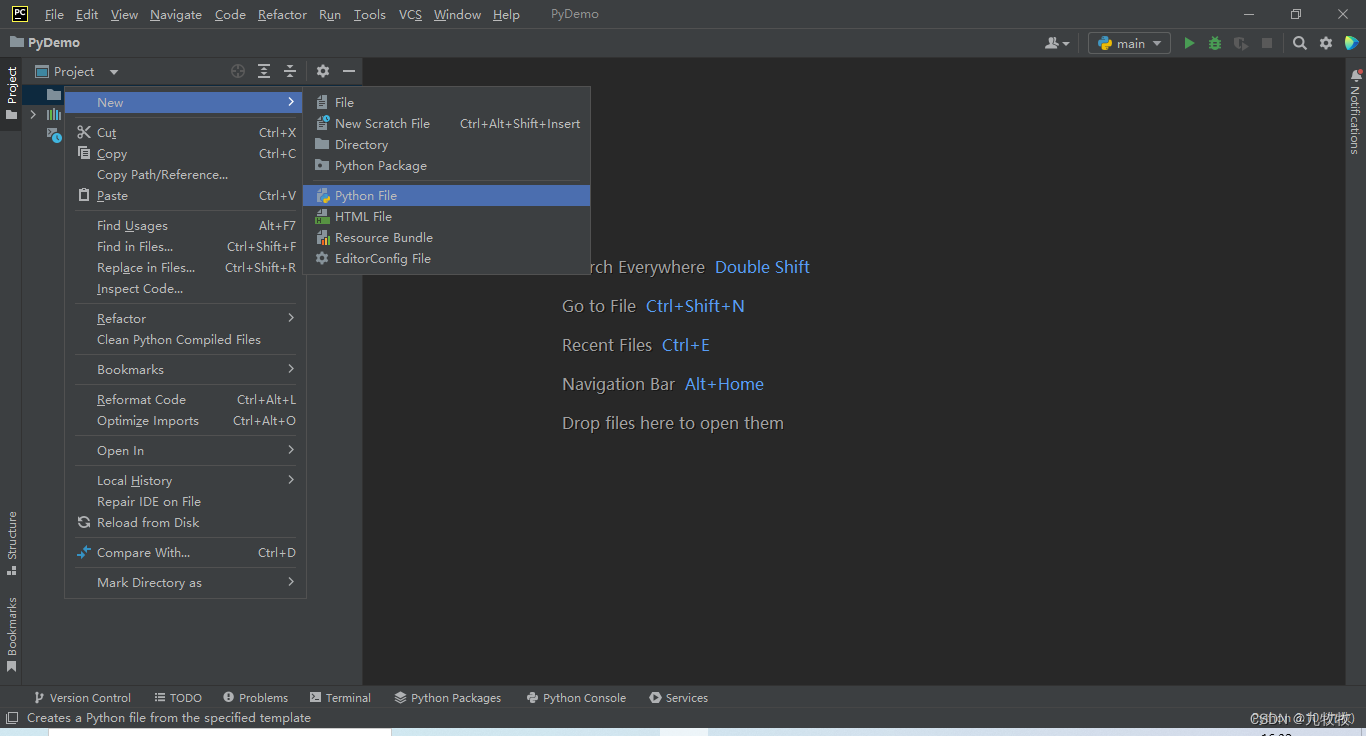1366x736 pixels.
Task: Open the TODO tool window
Action: point(178,698)
